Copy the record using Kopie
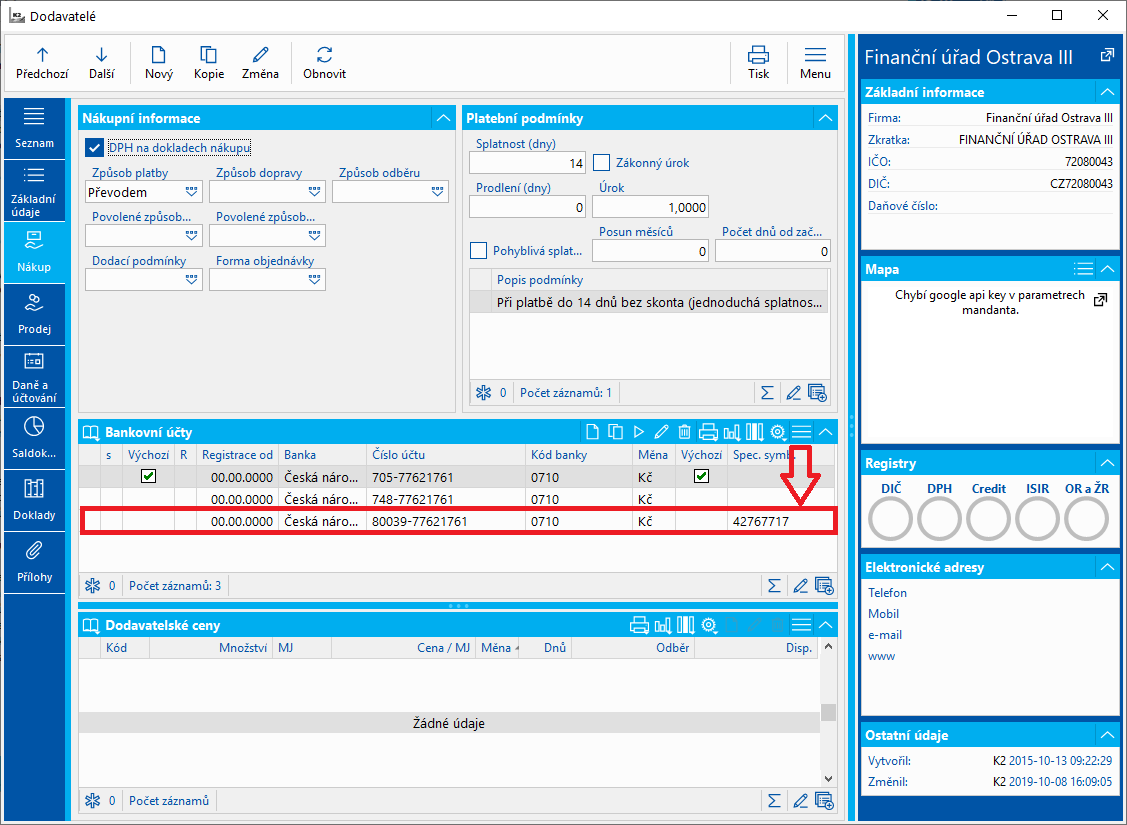 [x=208, y=63]
